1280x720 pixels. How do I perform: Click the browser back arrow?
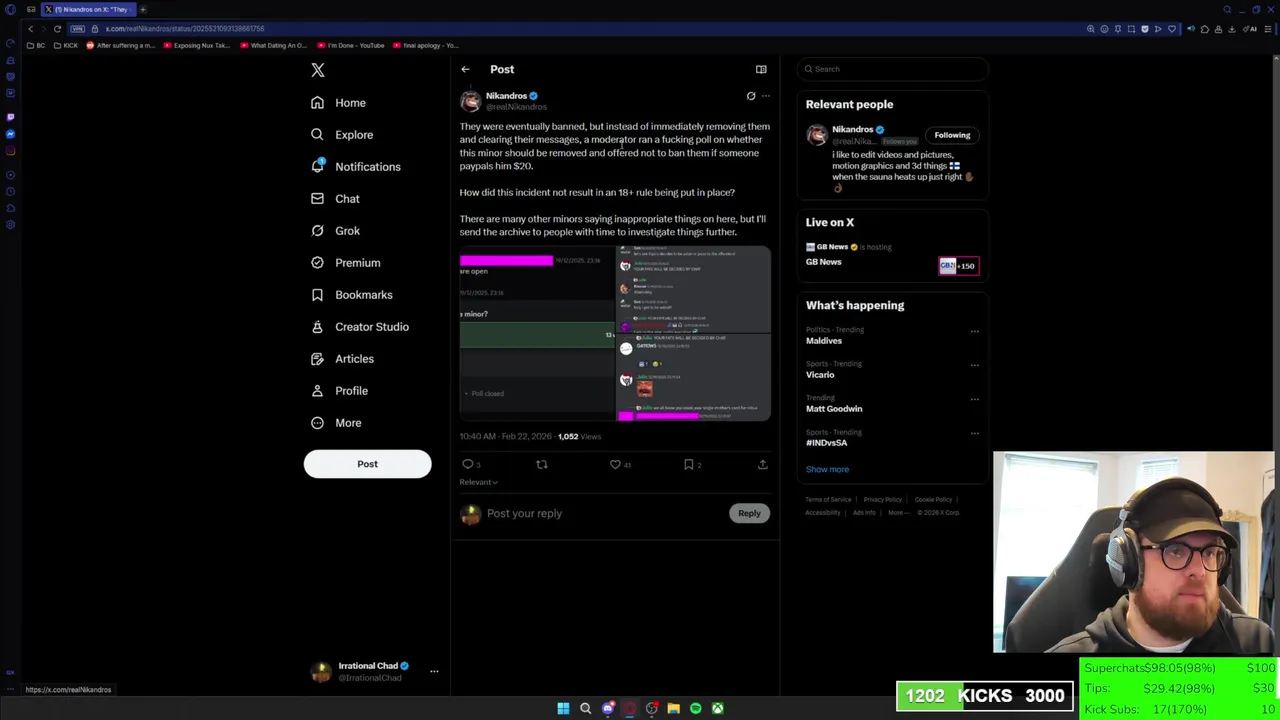coord(30,29)
